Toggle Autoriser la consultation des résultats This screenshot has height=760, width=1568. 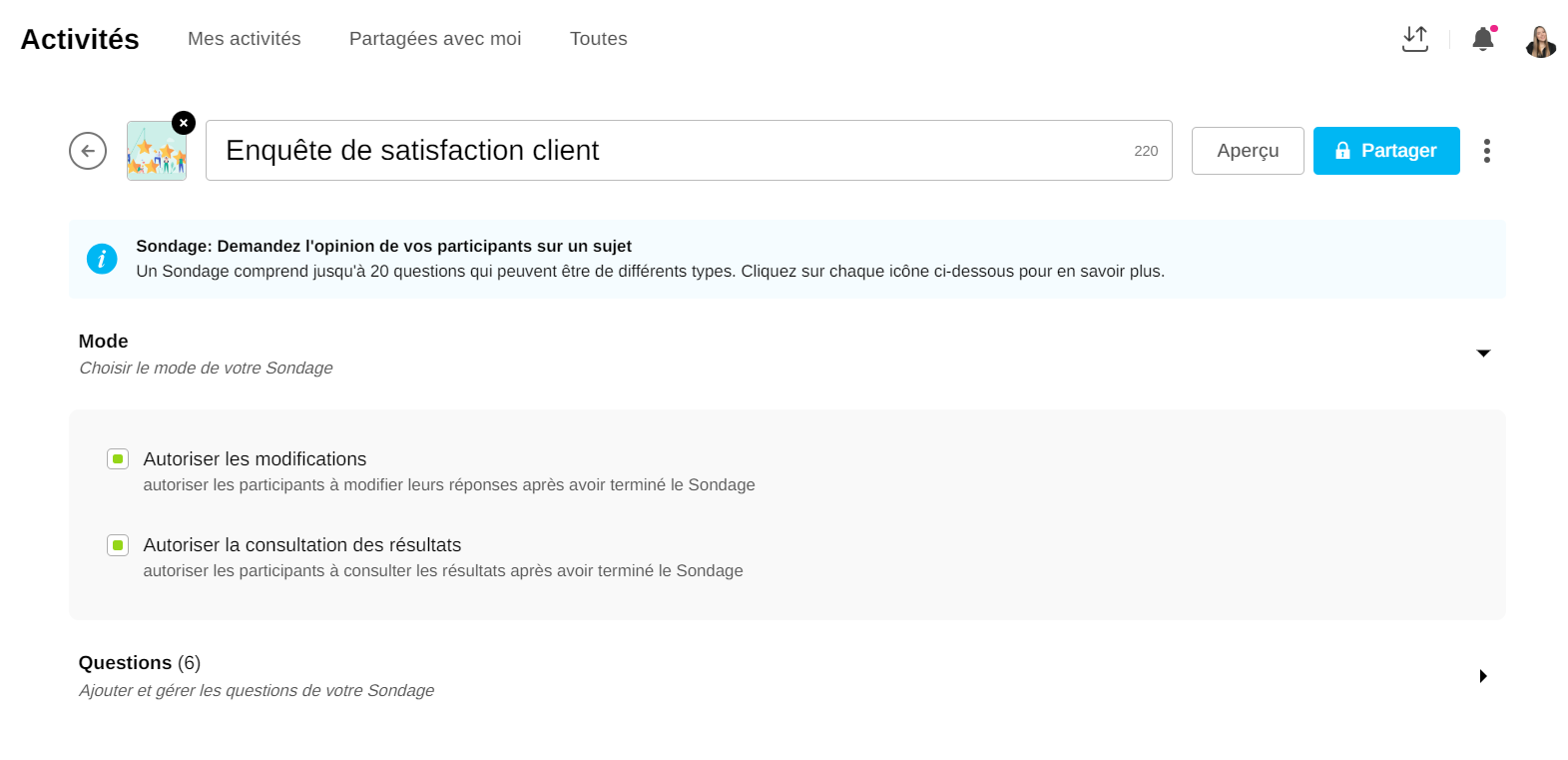click(x=118, y=545)
